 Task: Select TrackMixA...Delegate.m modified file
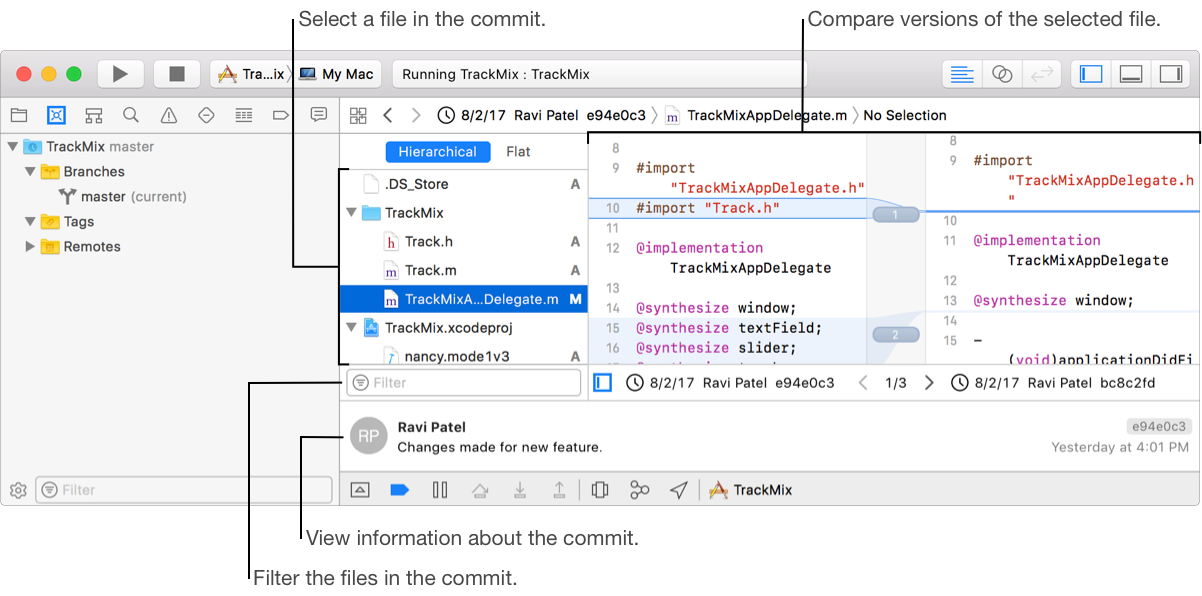pos(463,299)
